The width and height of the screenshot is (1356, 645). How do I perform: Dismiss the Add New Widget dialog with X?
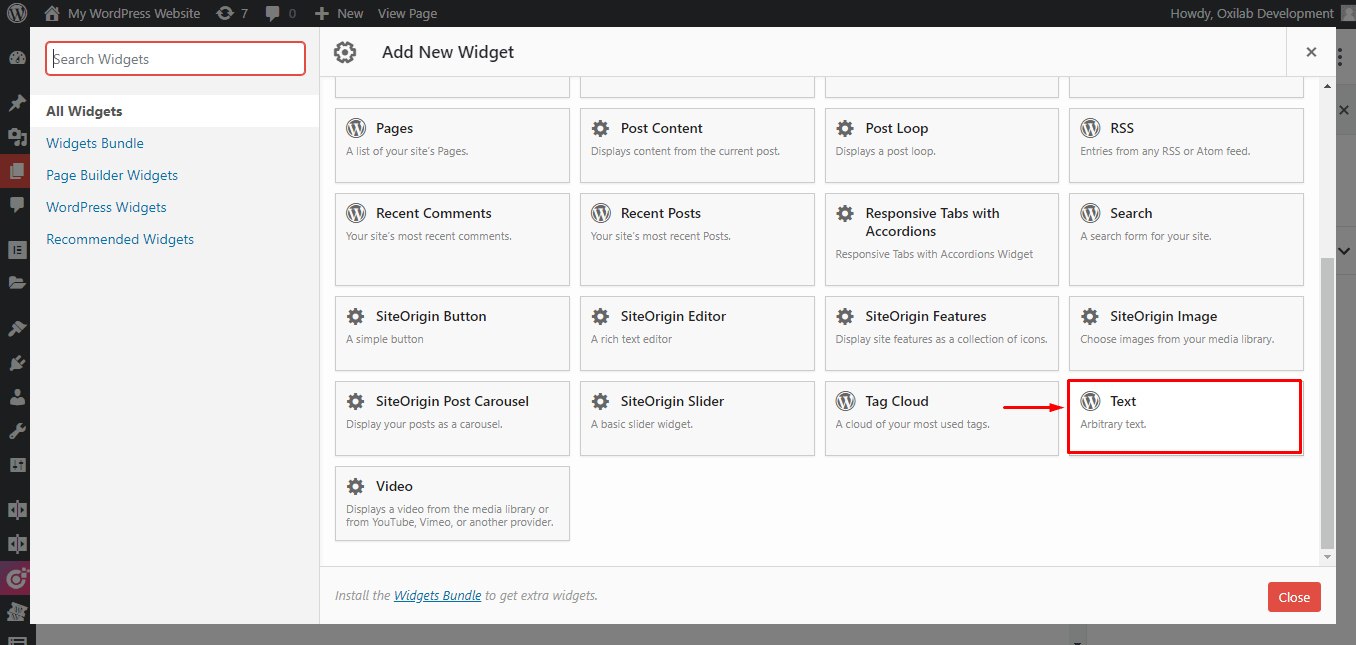point(1311,52)
